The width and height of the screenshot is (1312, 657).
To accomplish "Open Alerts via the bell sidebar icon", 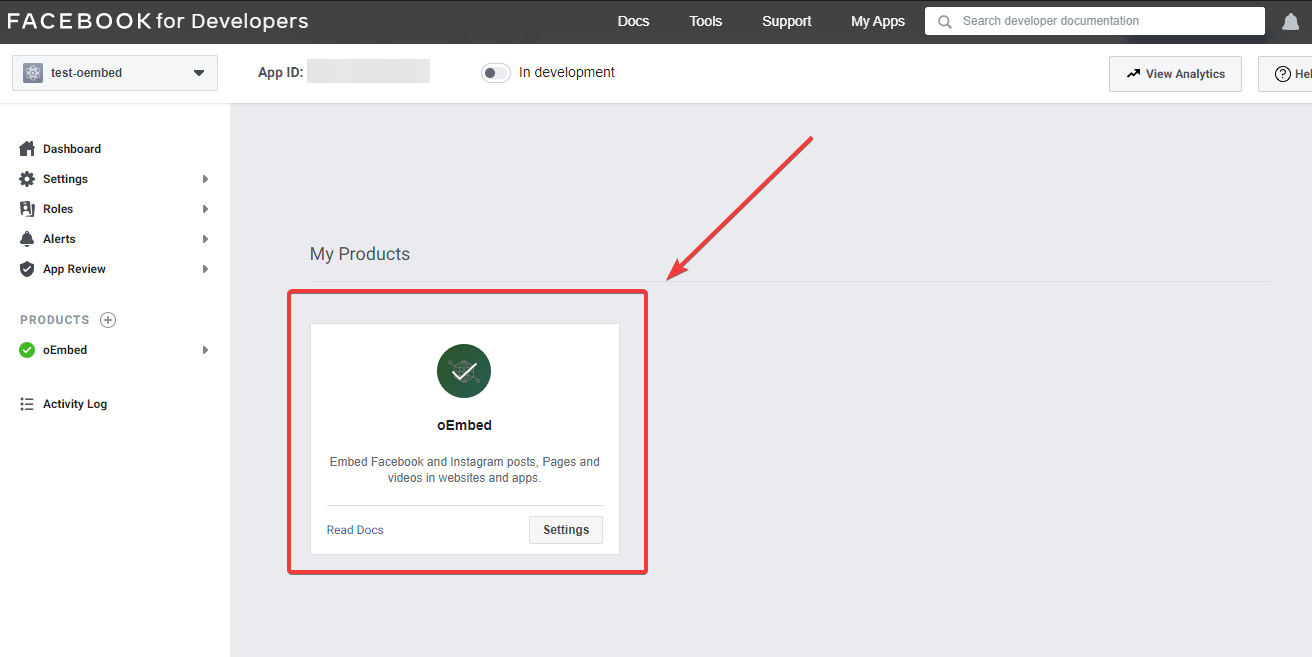I will click(x=27, y=238).
